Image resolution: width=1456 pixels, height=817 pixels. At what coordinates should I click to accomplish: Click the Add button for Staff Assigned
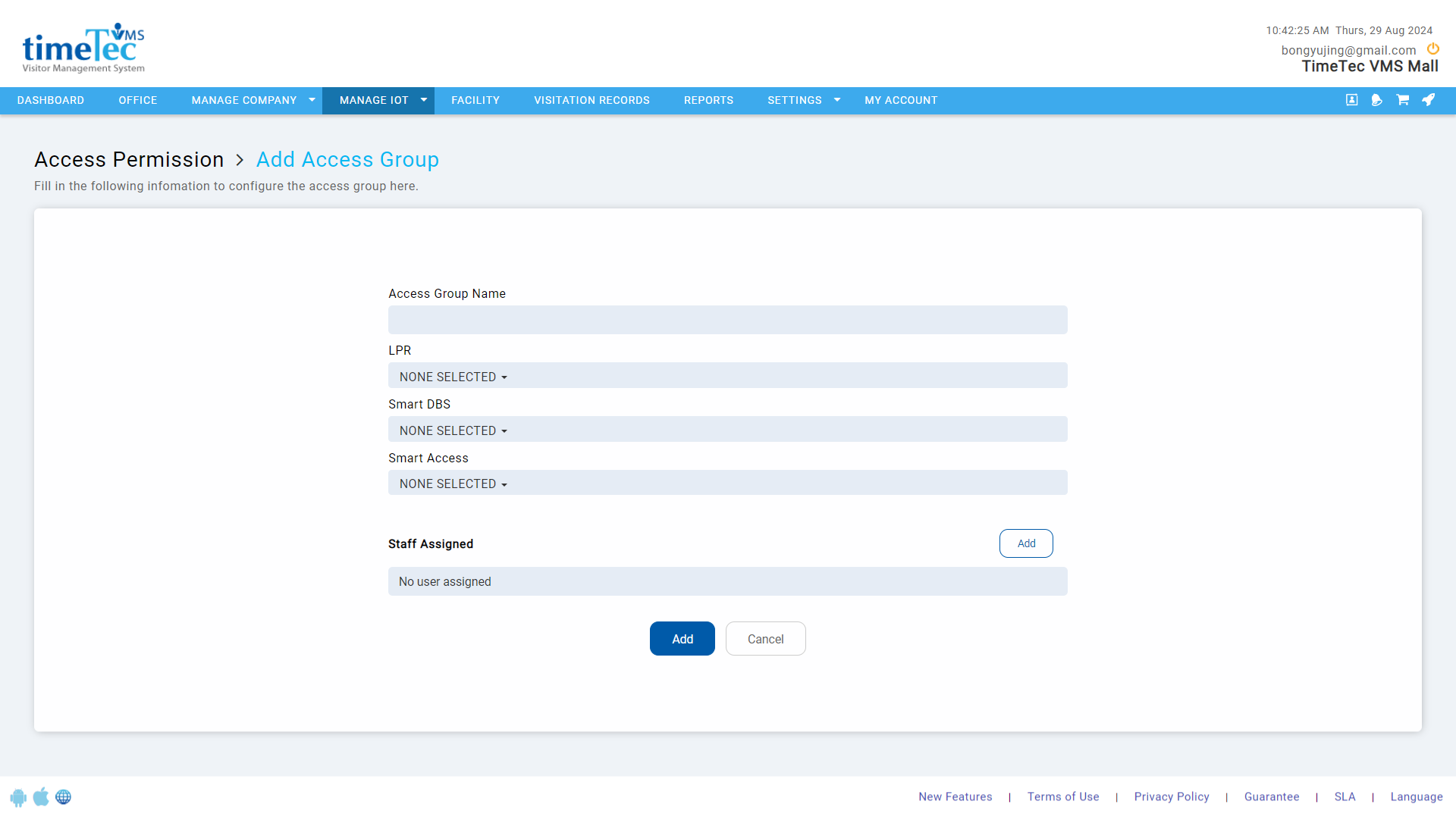(x=1026, y=543)
